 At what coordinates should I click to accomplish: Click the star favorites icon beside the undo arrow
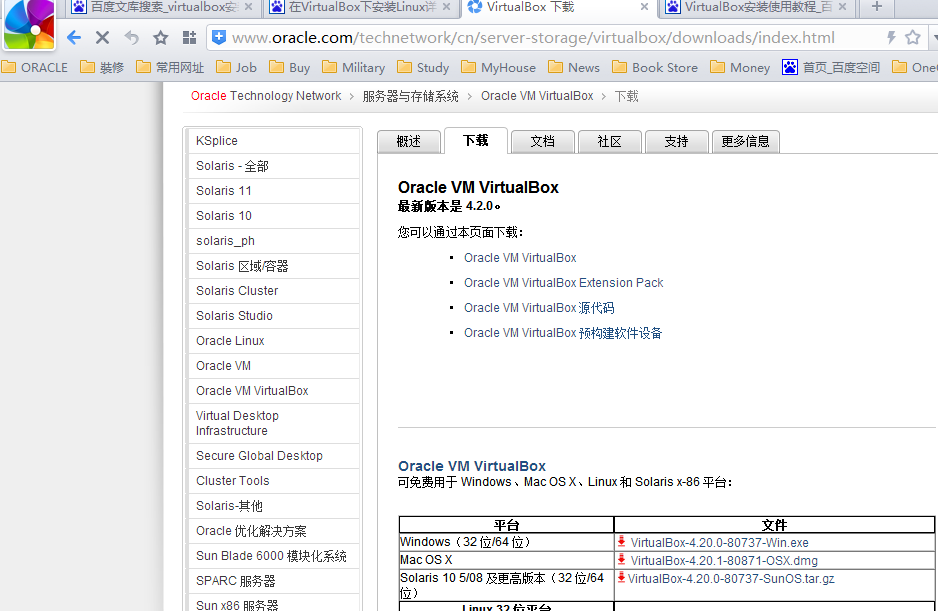[x=160, y=38]
